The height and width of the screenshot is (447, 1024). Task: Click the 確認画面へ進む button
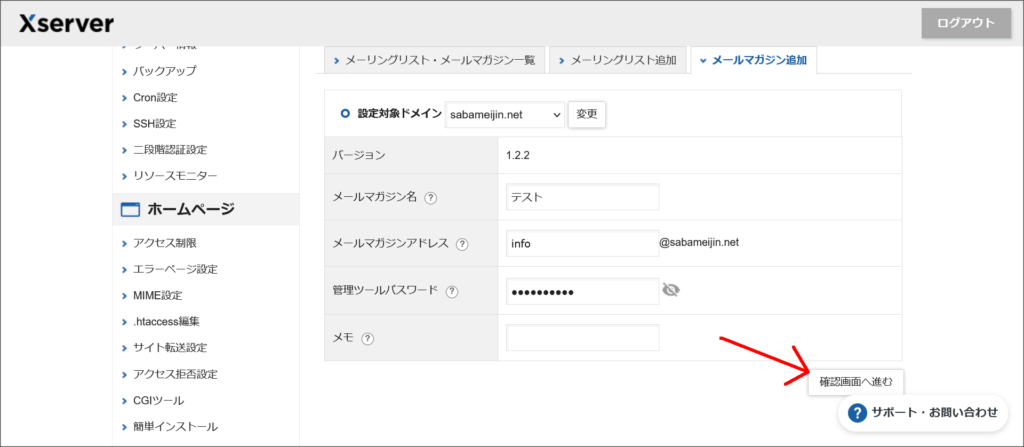856,382
